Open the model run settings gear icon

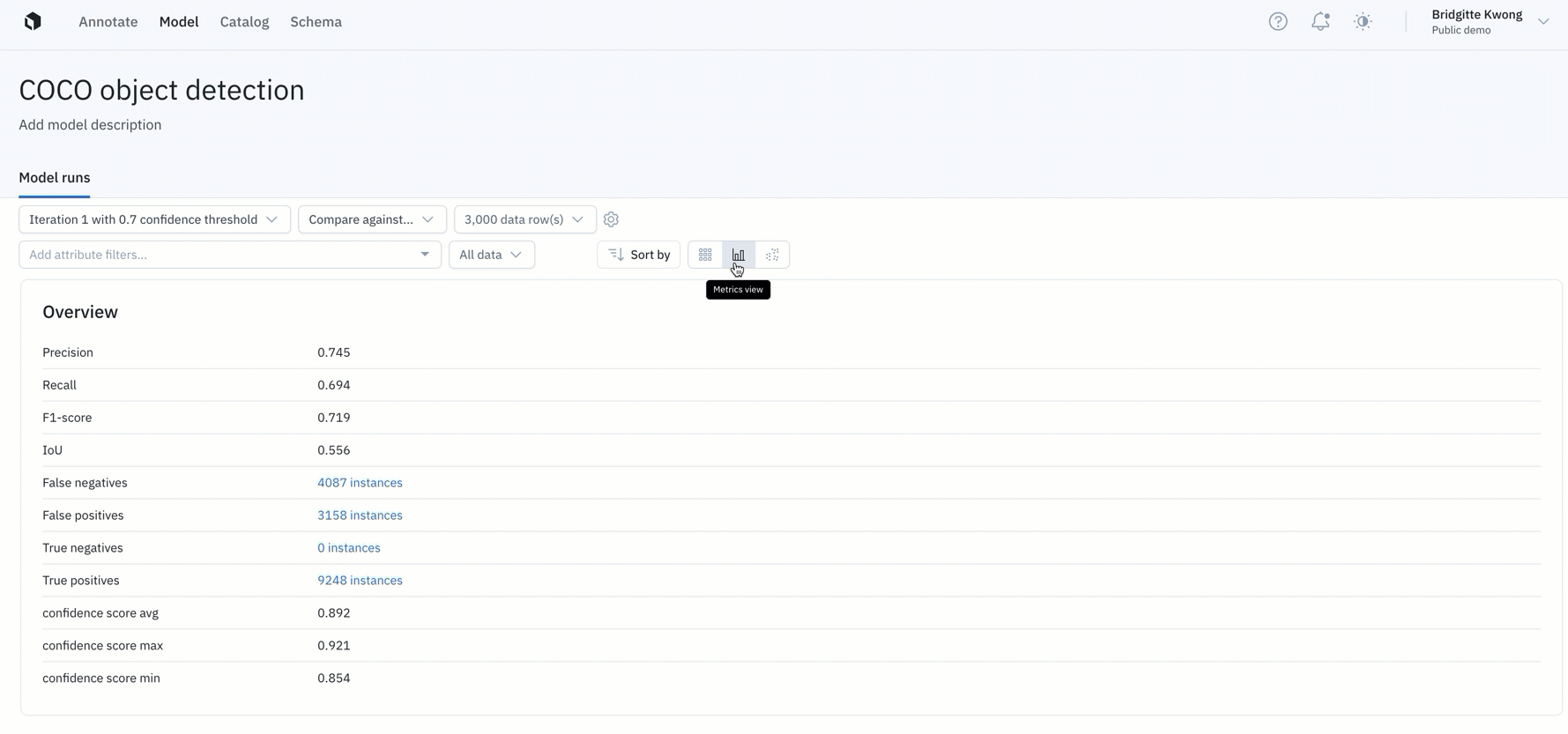point(612,219)
